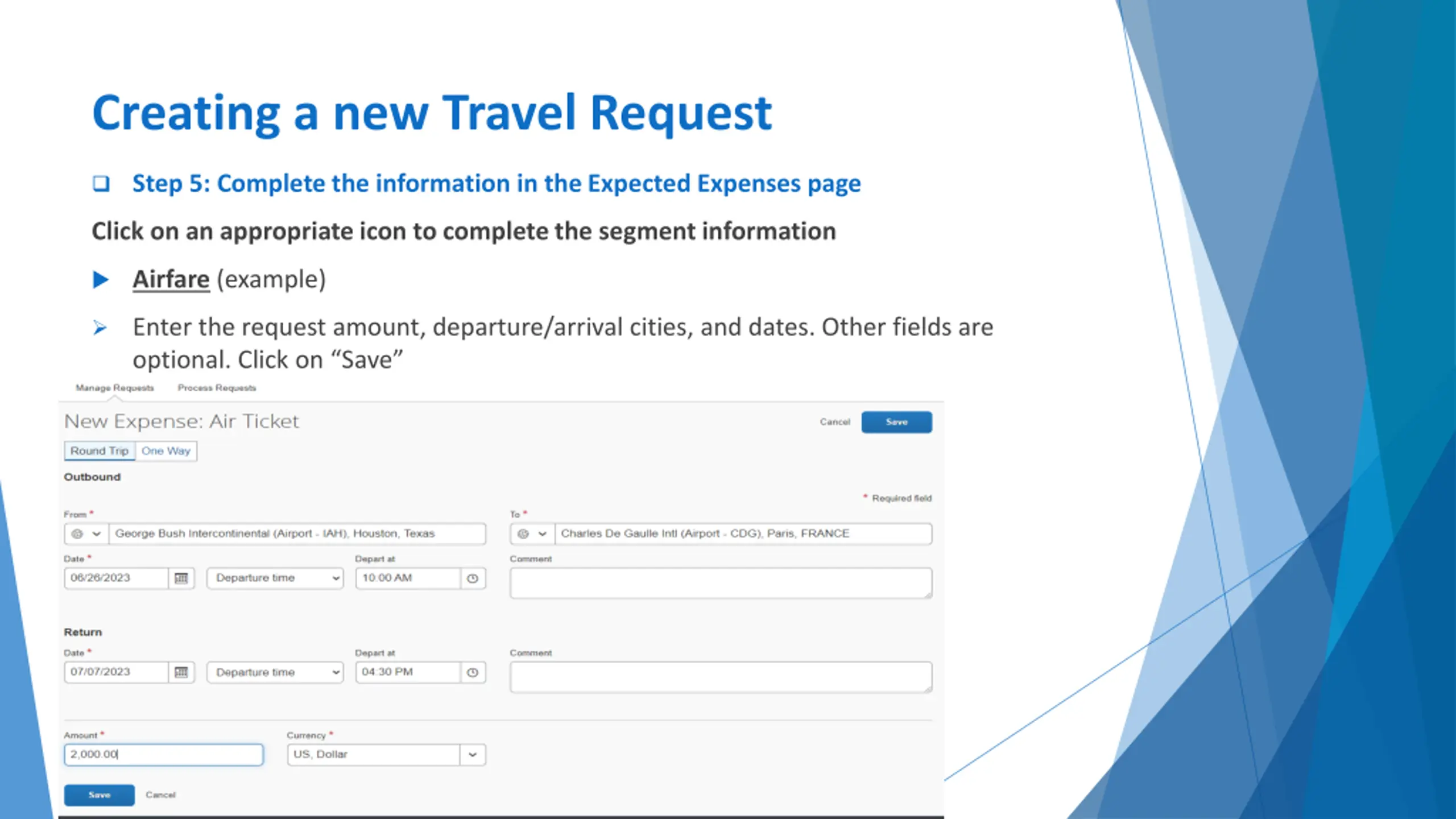This screenshot has height=819, width=1456.
Task: Click the bottom Save button
Action: click(x=100, y=795)
